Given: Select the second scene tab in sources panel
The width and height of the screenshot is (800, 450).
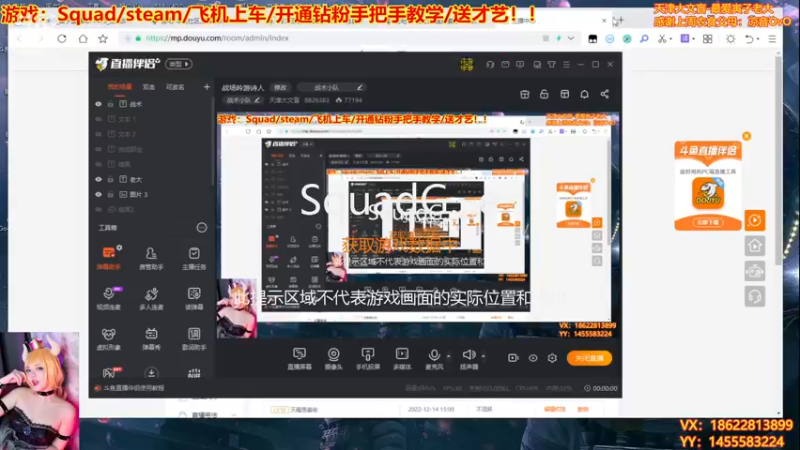Looking at the screenshot, I should pos(148,87).
